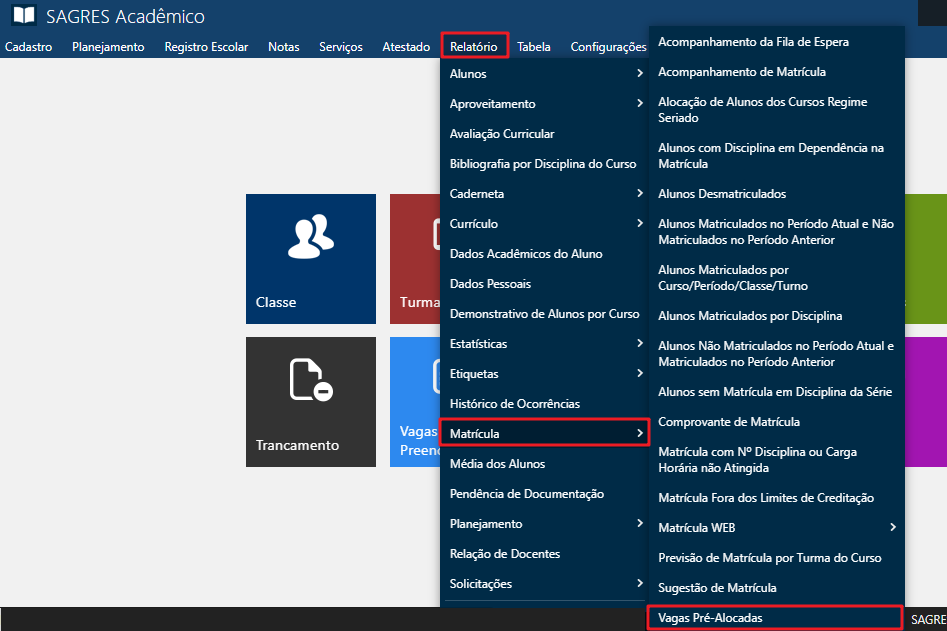Choose Alunos Não Matriculados no Período Atual

[776, 354]
